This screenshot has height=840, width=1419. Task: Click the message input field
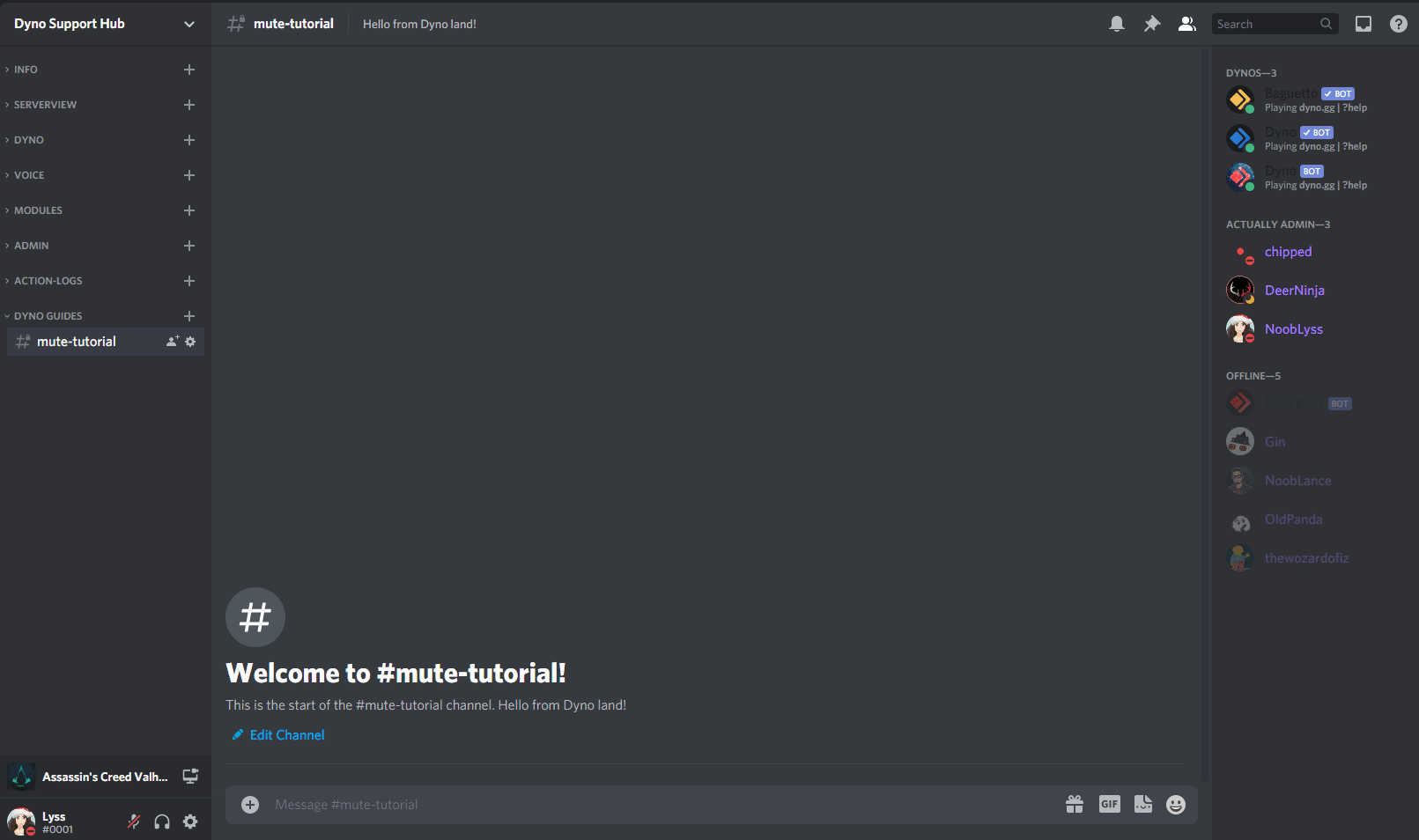[x=617, y=804]
